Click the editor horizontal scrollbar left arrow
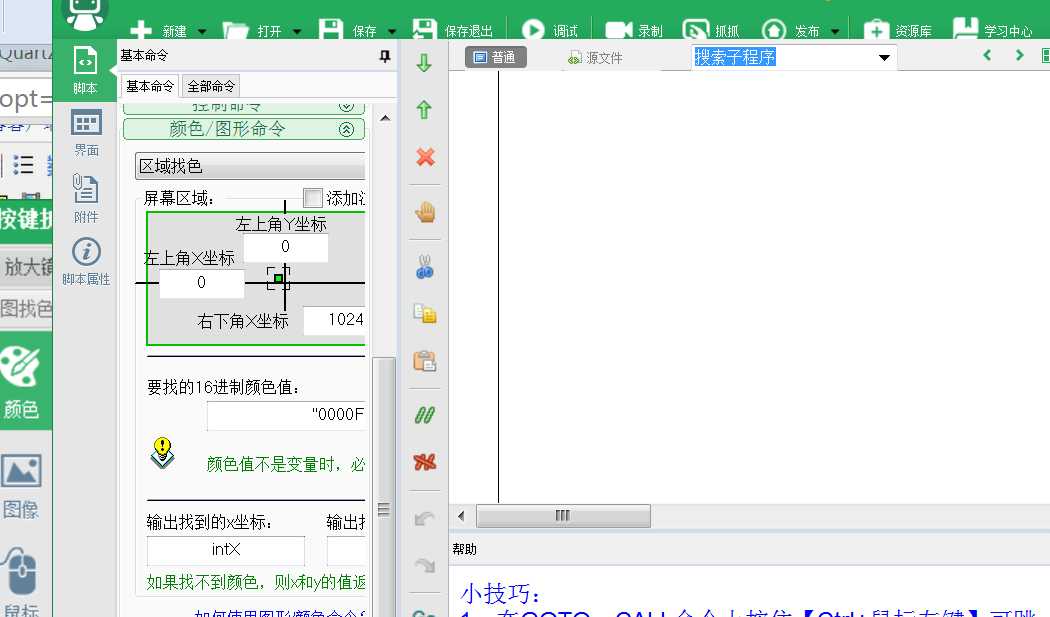Viewport: 1050px width, 617px height. (x=461, y=516)
